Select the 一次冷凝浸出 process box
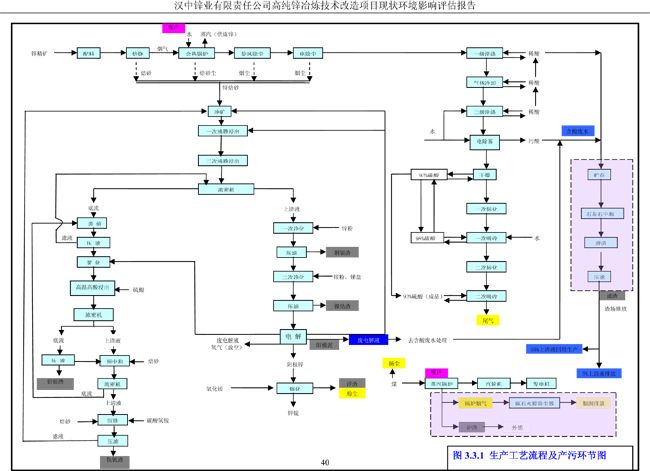This screenshot has width=650, height=471. click(220, 131)
